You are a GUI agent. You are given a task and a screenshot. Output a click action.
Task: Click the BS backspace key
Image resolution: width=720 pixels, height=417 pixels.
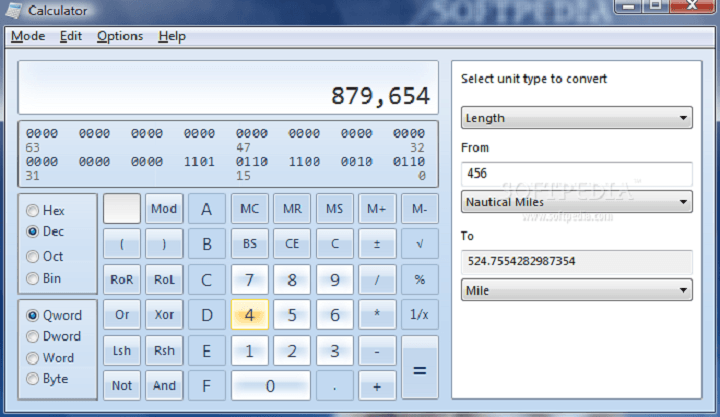pos(249,244)
